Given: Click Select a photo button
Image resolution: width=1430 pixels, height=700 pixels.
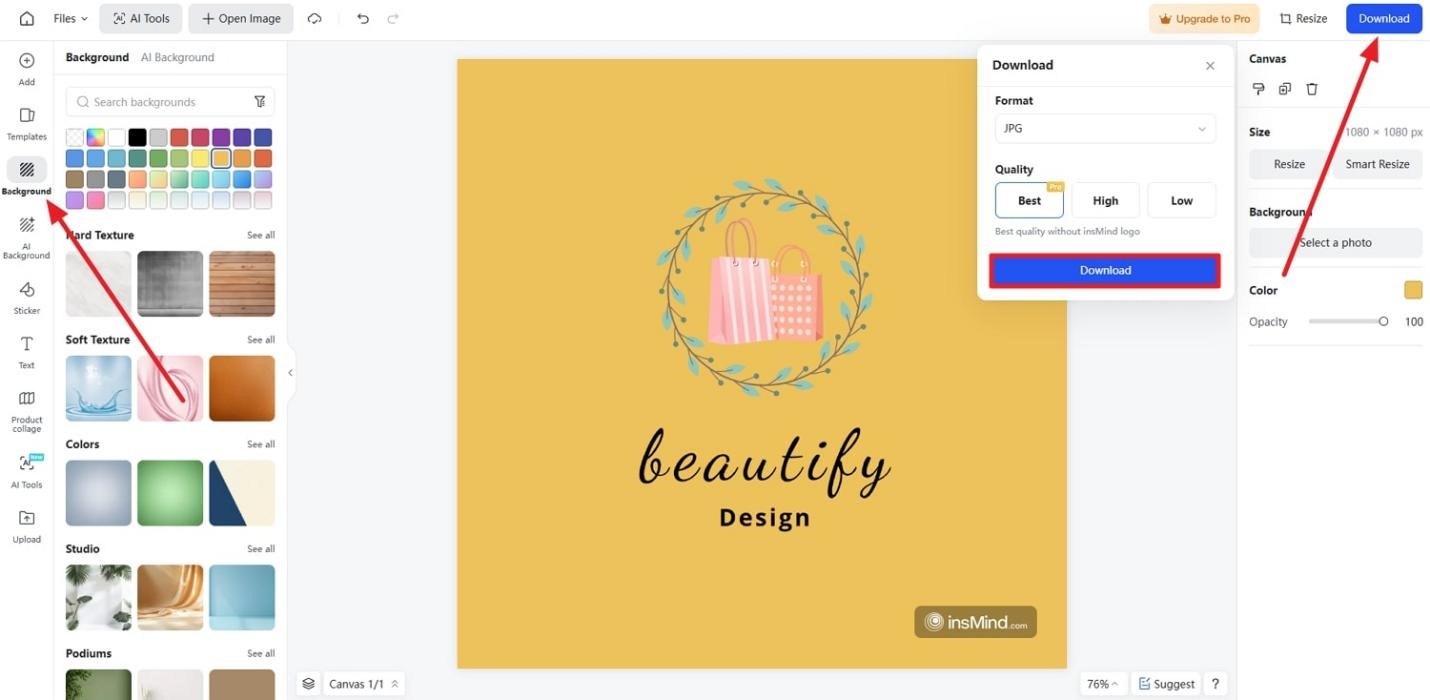Looking at the screenshot, I should tap(1335, 242).
